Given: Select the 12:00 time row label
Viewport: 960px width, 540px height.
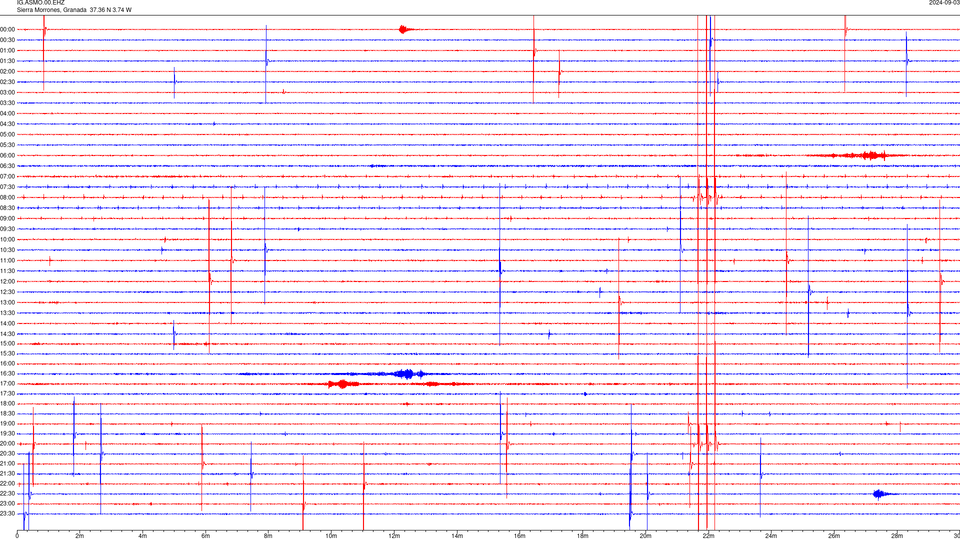Looking at the screenshot, I should point(8,281).
